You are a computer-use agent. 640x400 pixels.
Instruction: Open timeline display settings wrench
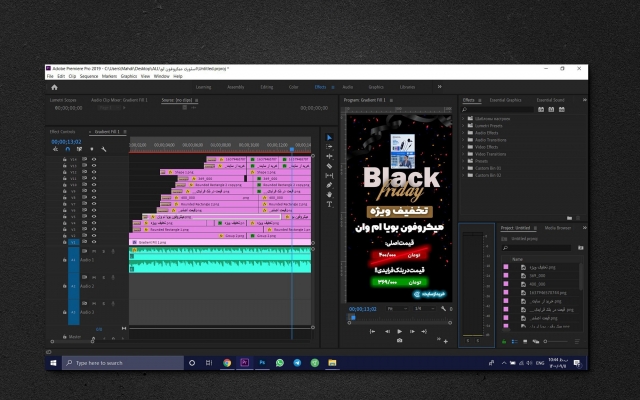tap(104, 149)
